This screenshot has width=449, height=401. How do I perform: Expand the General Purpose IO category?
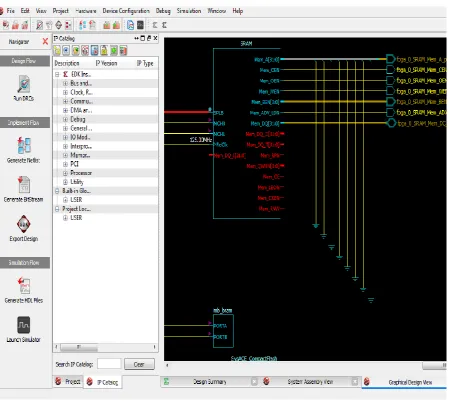tap(65, 128)
